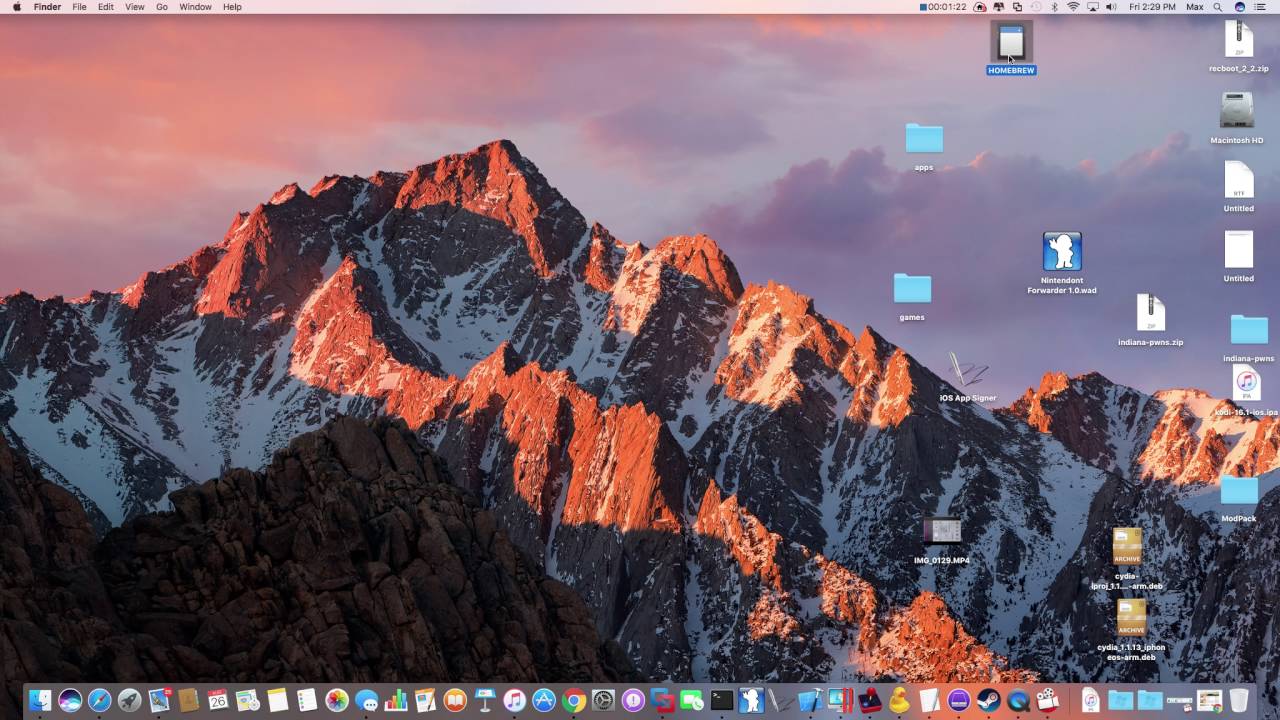Screen dimensions: 1280x720
Task: Open Photos app in the Dock
Action: click(337, 700)
